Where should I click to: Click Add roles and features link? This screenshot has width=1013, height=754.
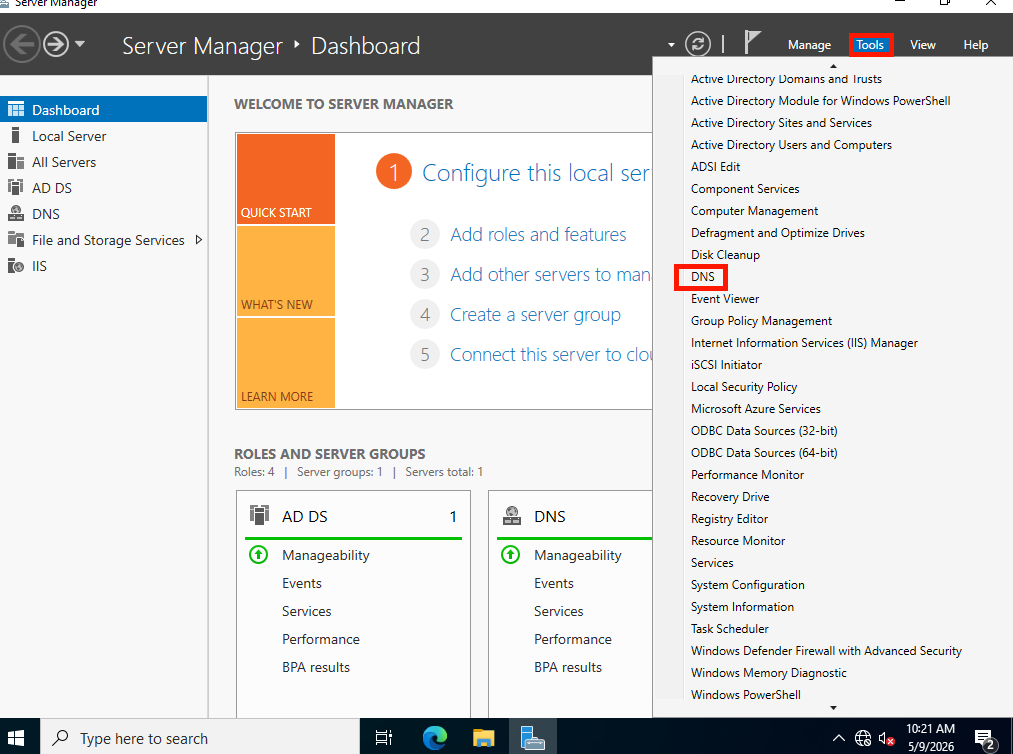tap(538, 234)
